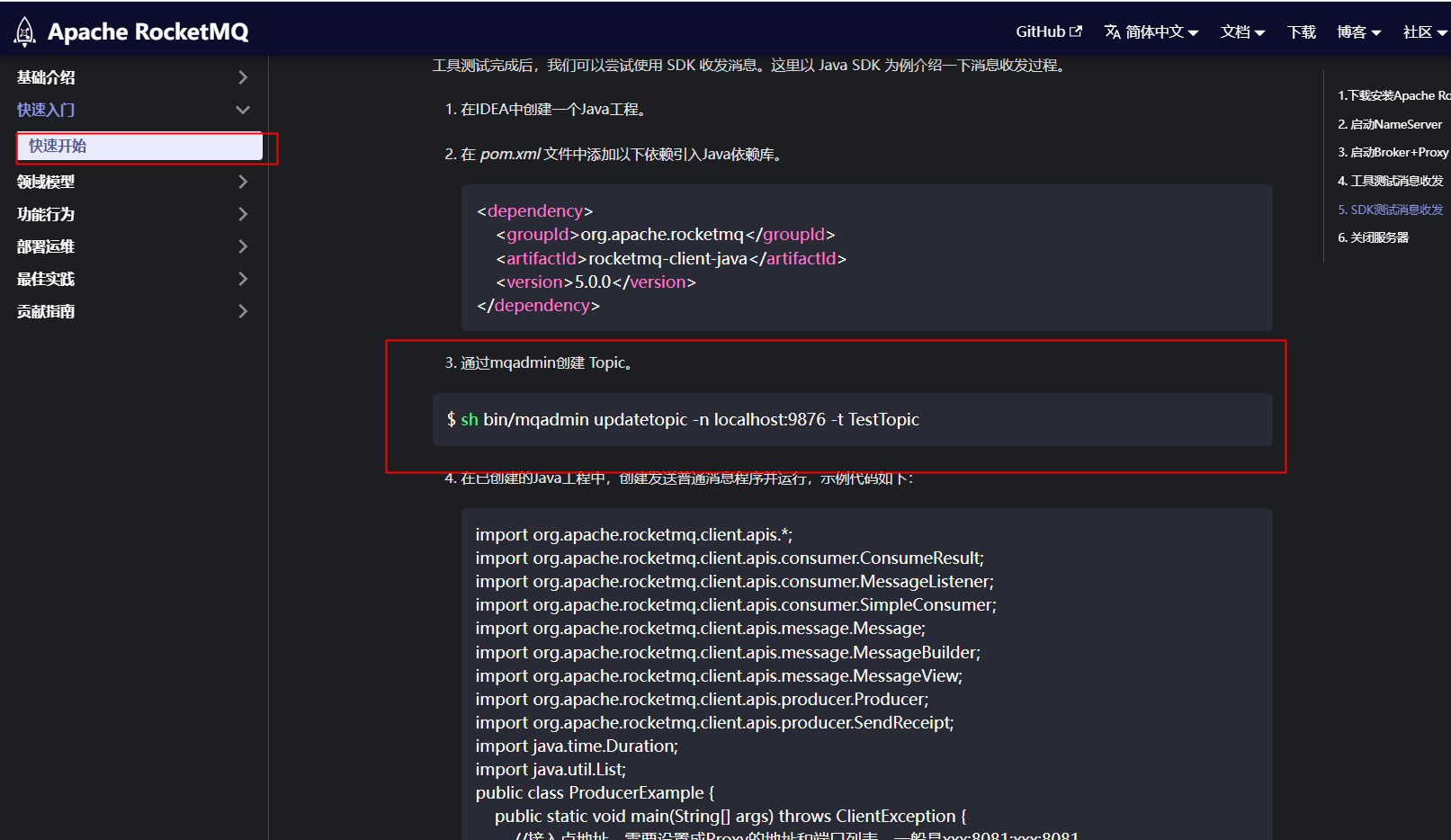
Task: Click the import java.util.List line
Action: 551,769
